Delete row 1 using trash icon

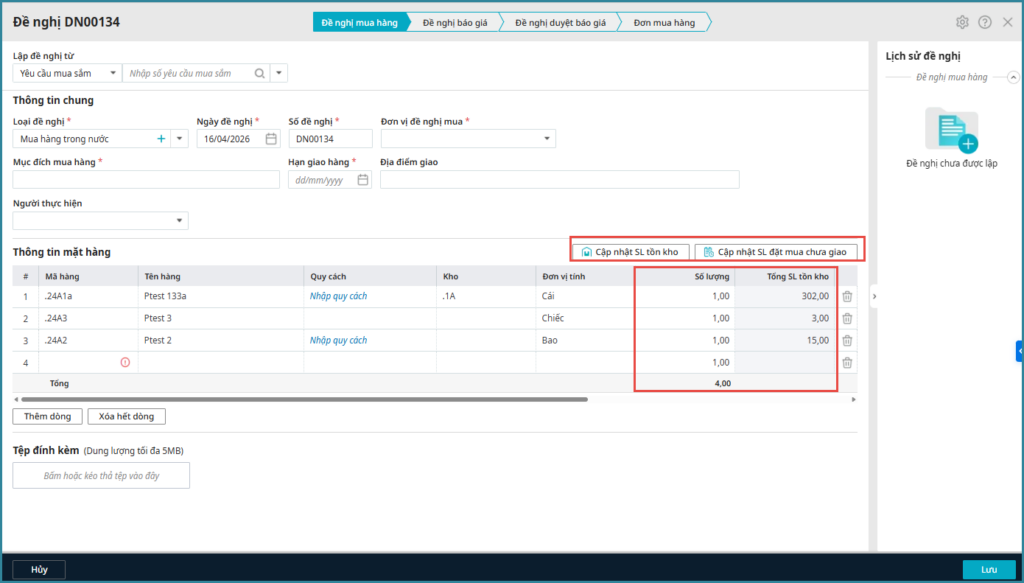tap(847, 297)
